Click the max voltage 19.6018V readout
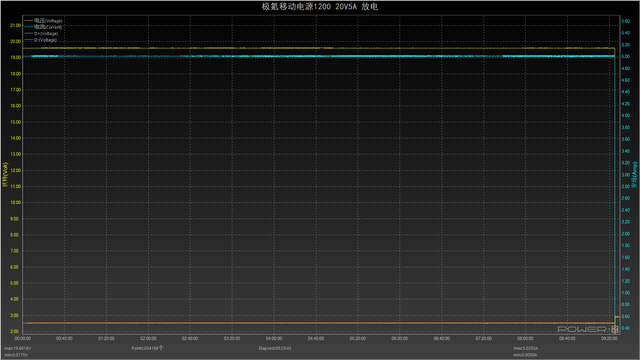The height and width of the screenshot is (360, 640). (18, 348)
